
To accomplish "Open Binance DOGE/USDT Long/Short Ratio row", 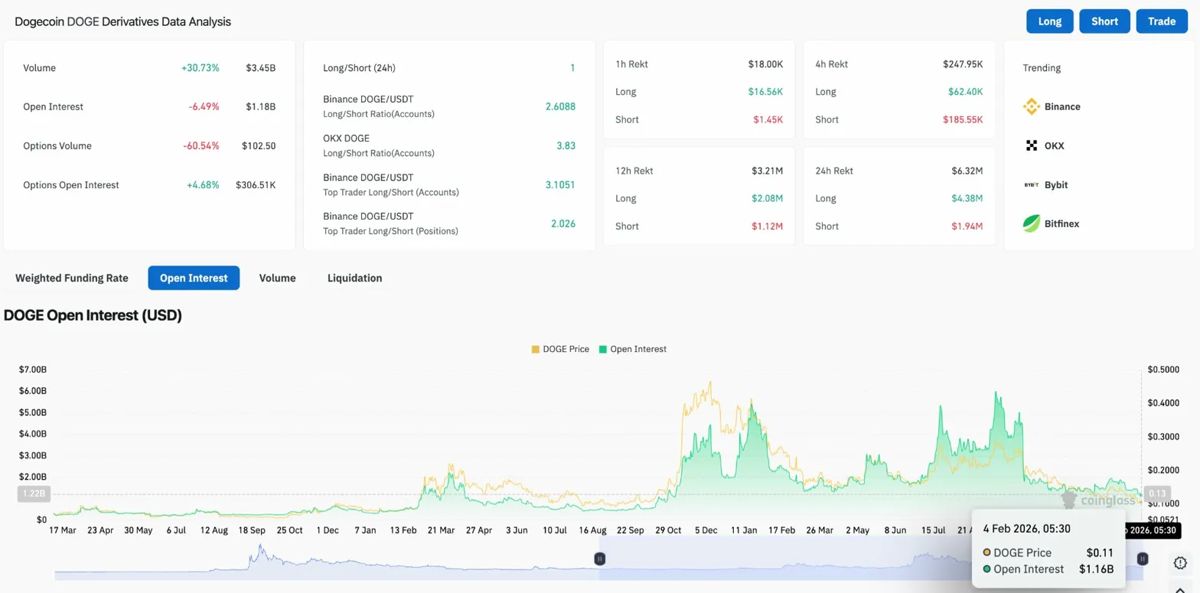I will pos(449,106).
